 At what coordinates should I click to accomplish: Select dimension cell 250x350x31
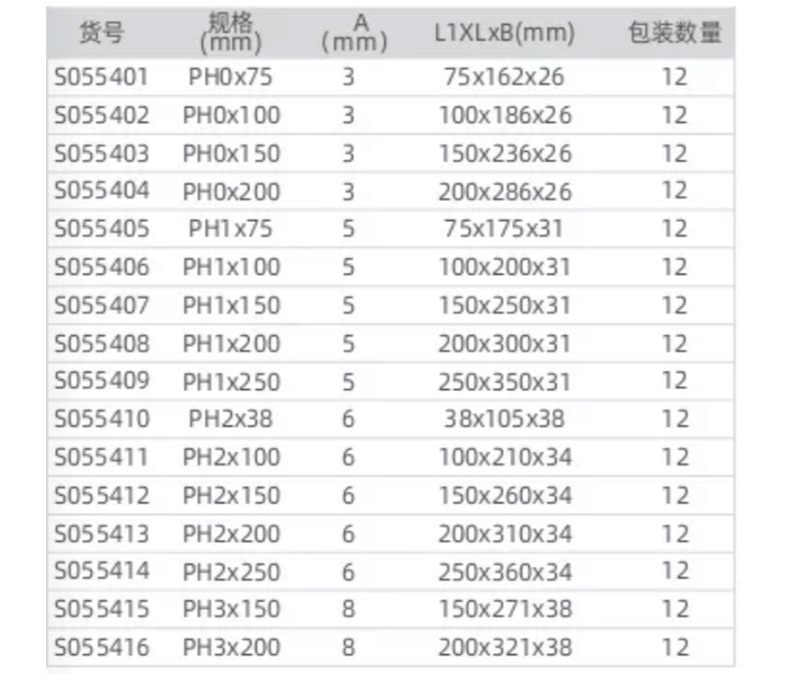504,381
